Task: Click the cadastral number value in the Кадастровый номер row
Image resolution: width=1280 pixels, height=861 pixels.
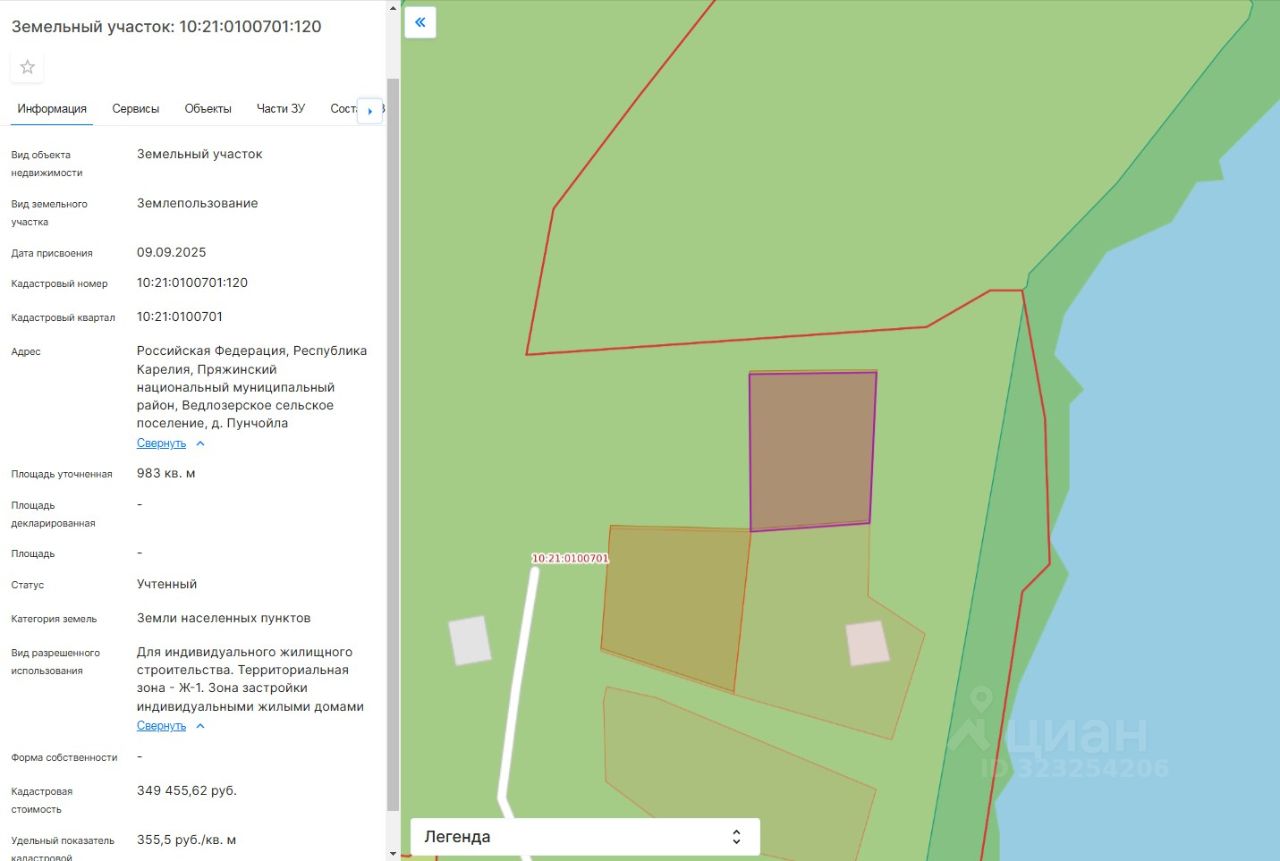Action: [x=192, y=283]
